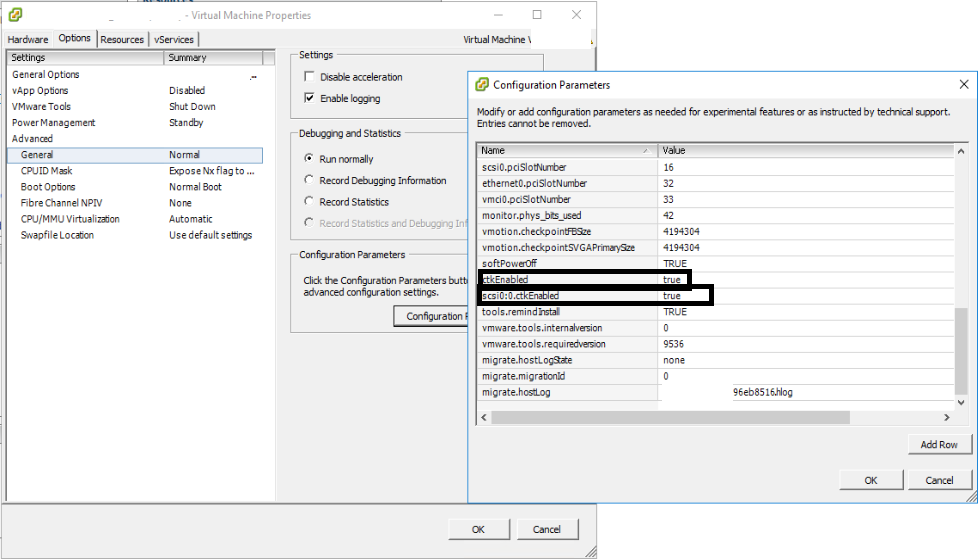978x560 pixels.
Task: Select the vmotion.checkpointFBSize parameter row
Action: point(715,231)
